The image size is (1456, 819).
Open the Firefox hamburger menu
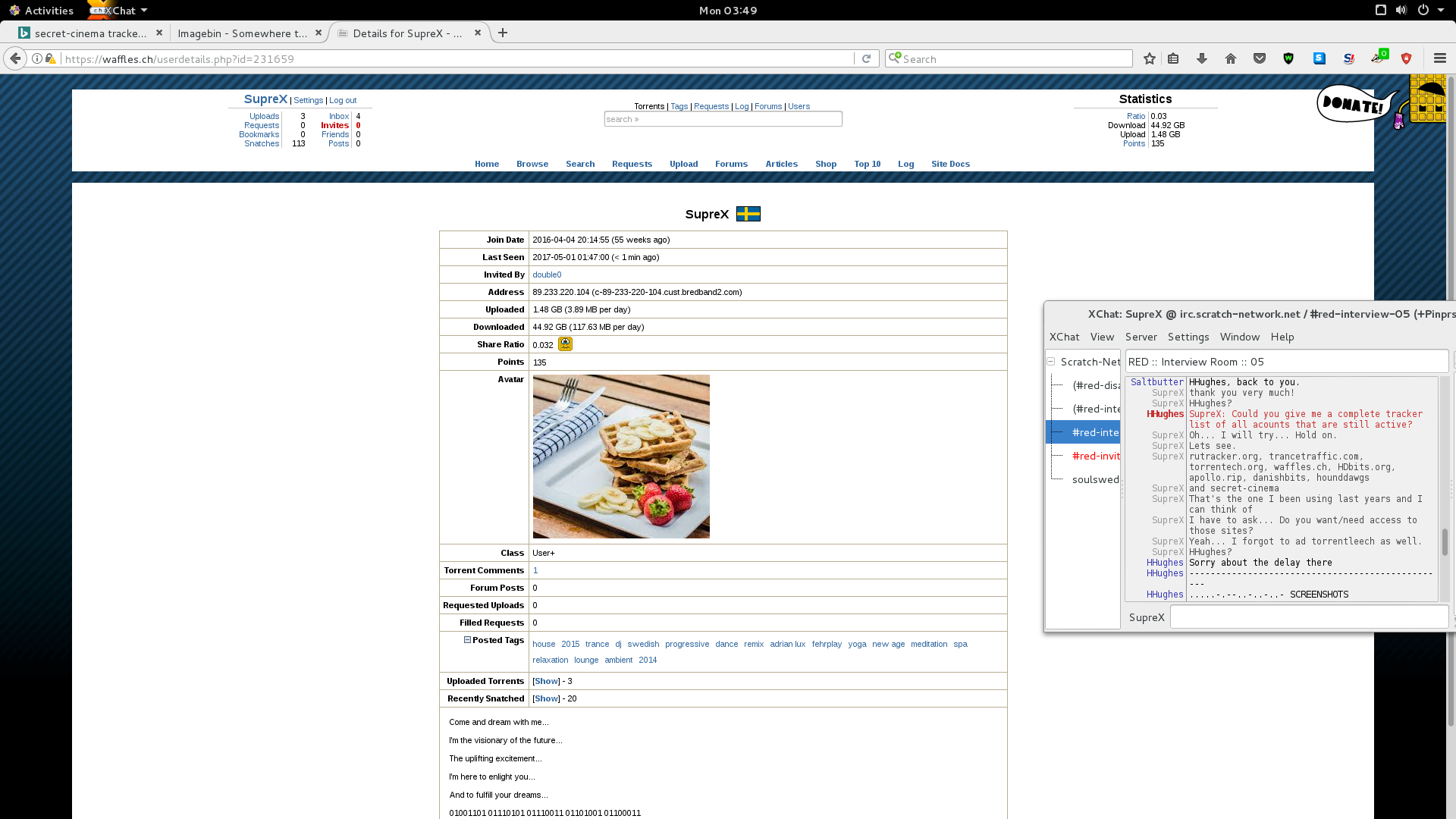tap(1440, 58)
